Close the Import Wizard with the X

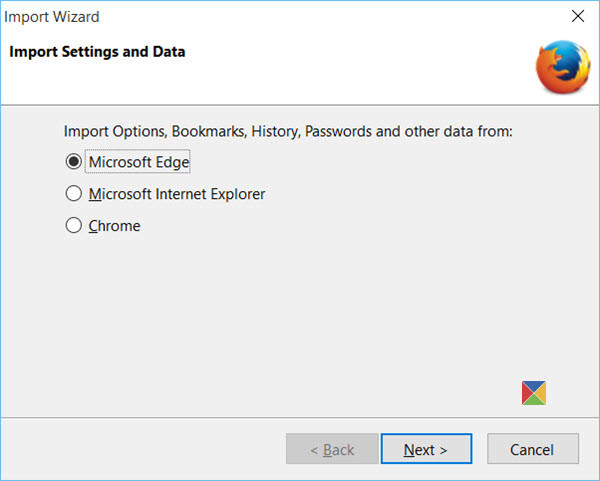coord(578,16)
